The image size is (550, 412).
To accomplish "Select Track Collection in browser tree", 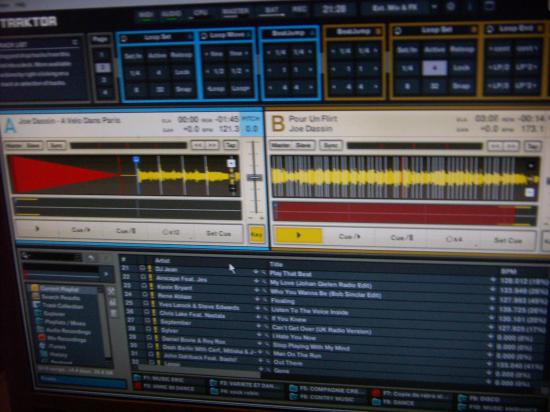I will (x=62, y=306).
